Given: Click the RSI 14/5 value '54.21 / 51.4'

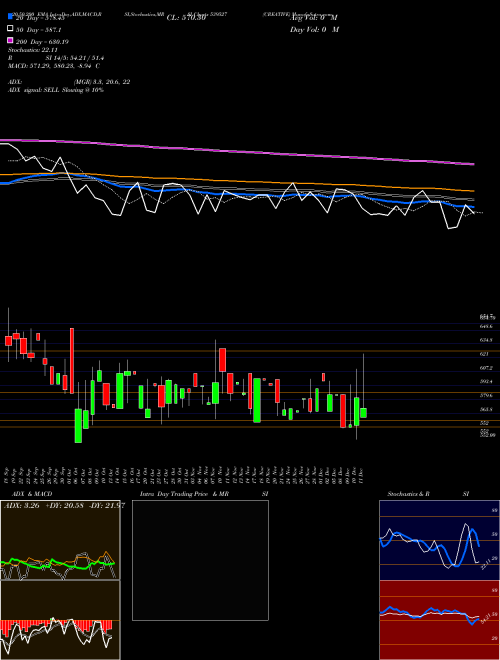Looking at the screenshot, I should tap(87, 58).
